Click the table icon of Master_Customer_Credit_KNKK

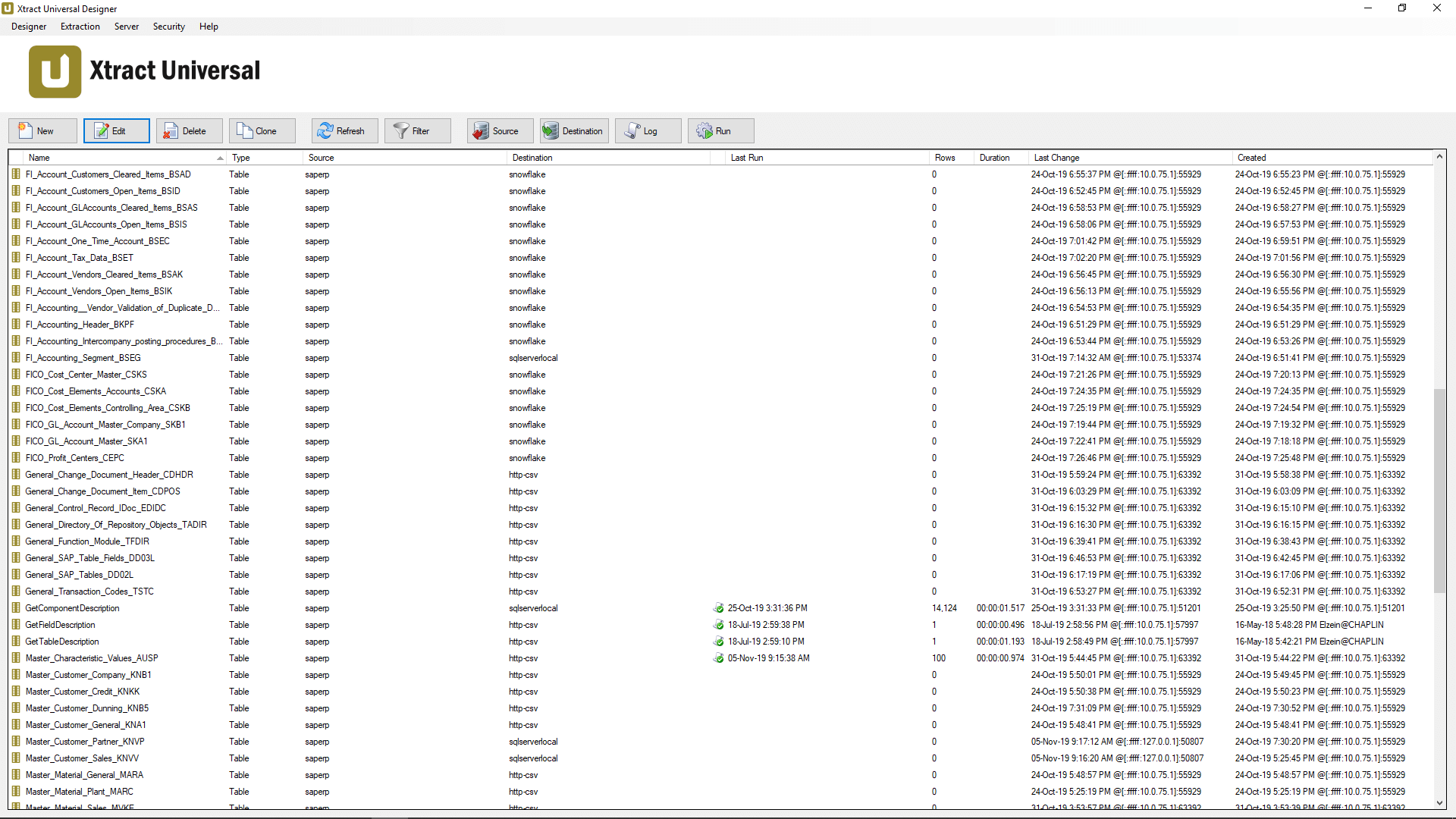point(16,692)
